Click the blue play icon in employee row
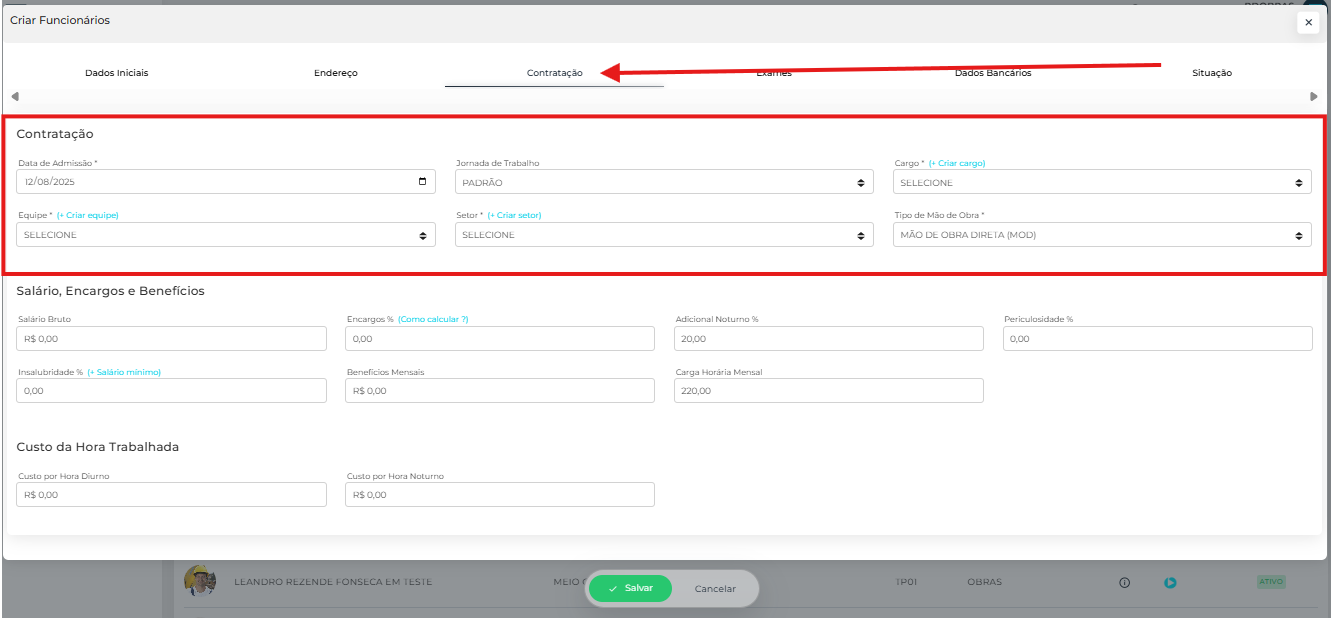 [1170, 582]
